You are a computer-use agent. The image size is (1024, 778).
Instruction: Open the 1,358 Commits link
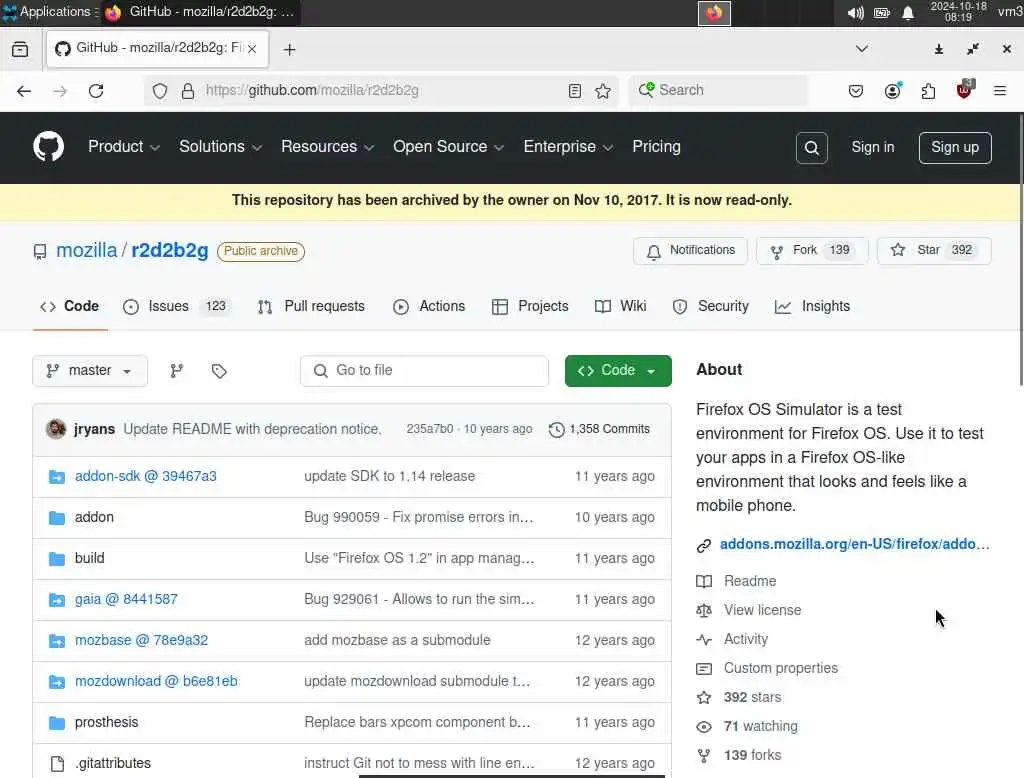tap(600, 429)
